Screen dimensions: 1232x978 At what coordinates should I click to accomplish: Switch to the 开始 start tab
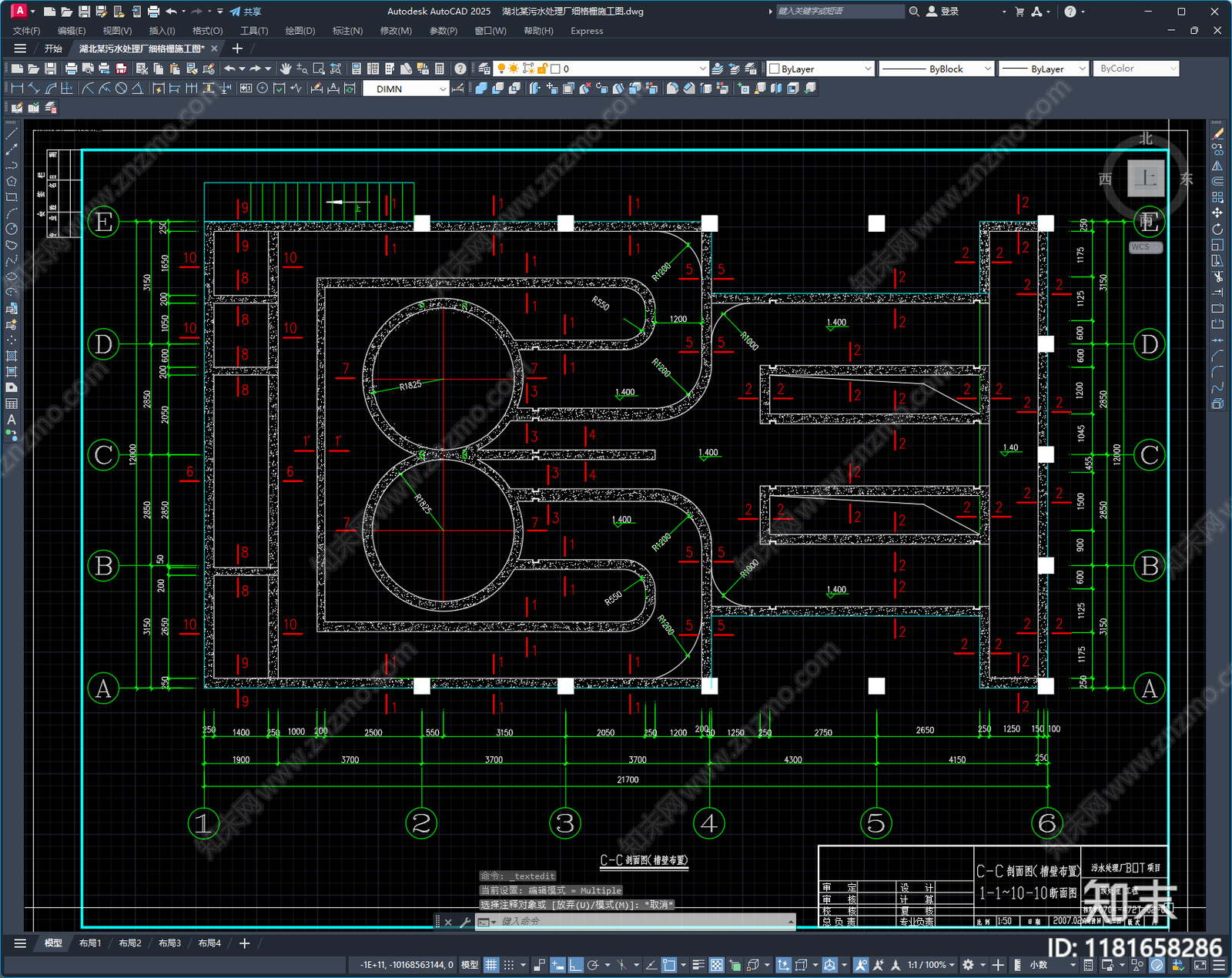click(x=53, y=49)
